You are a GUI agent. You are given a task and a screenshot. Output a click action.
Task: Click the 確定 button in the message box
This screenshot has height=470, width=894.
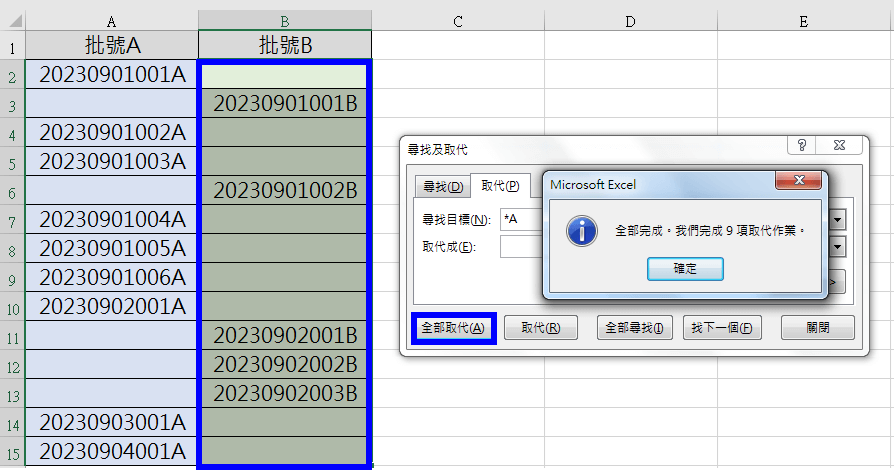(x=685, y=269)
